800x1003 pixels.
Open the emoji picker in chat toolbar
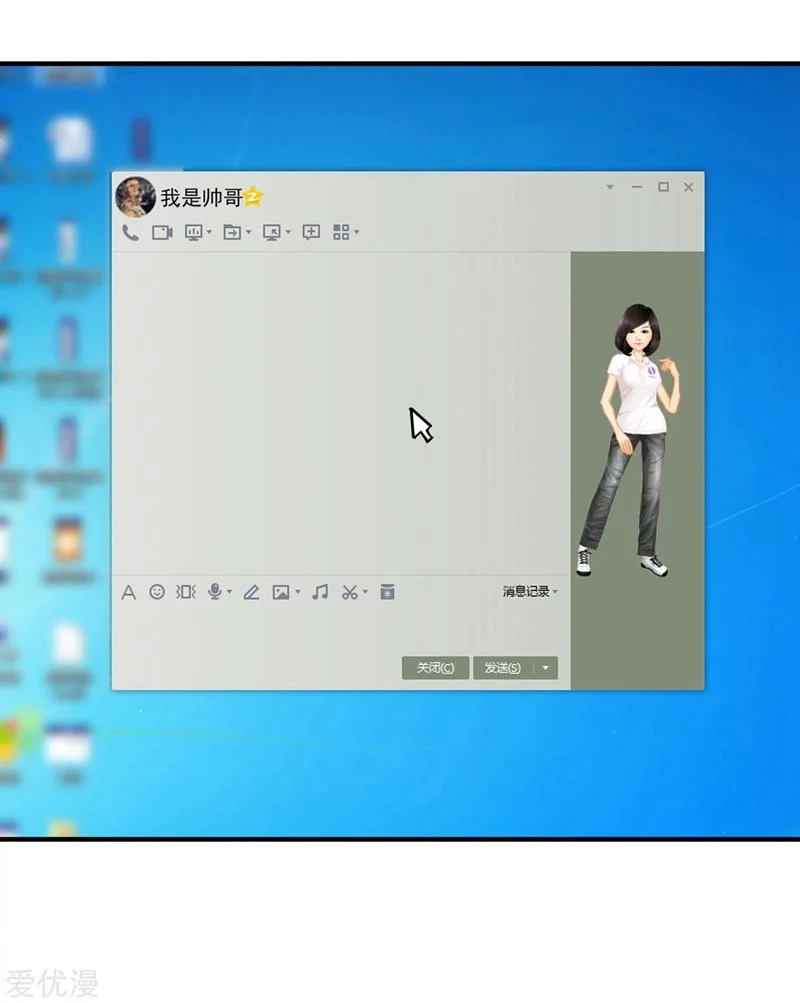157,592
